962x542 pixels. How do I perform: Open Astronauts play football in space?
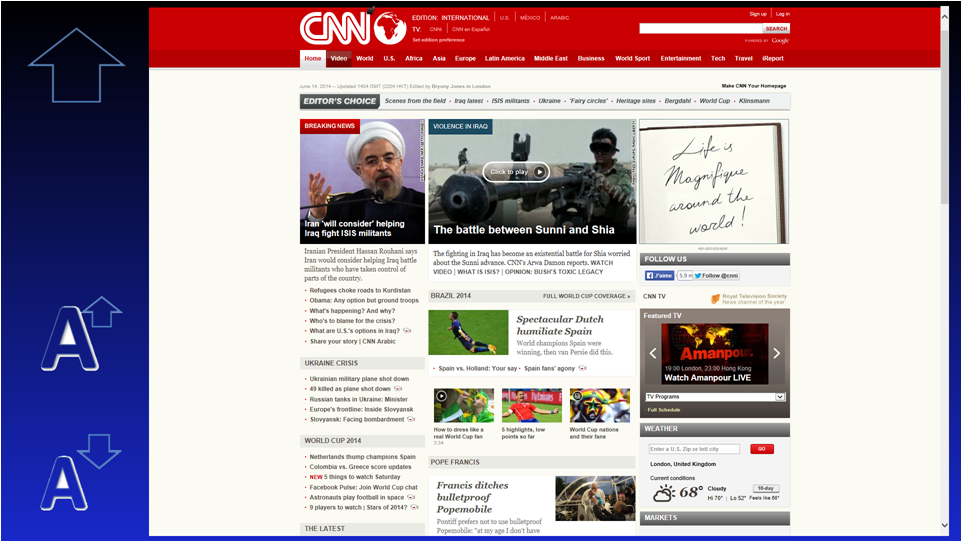coord(356,497)
